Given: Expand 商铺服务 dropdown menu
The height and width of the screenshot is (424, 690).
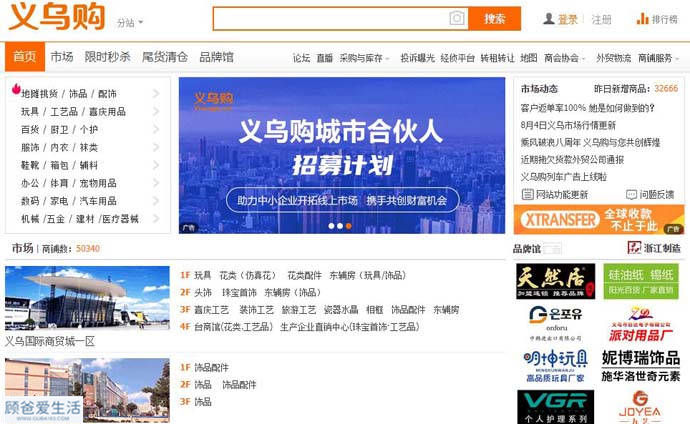Looking at the screenshot, I should click(x=658, y=58).
